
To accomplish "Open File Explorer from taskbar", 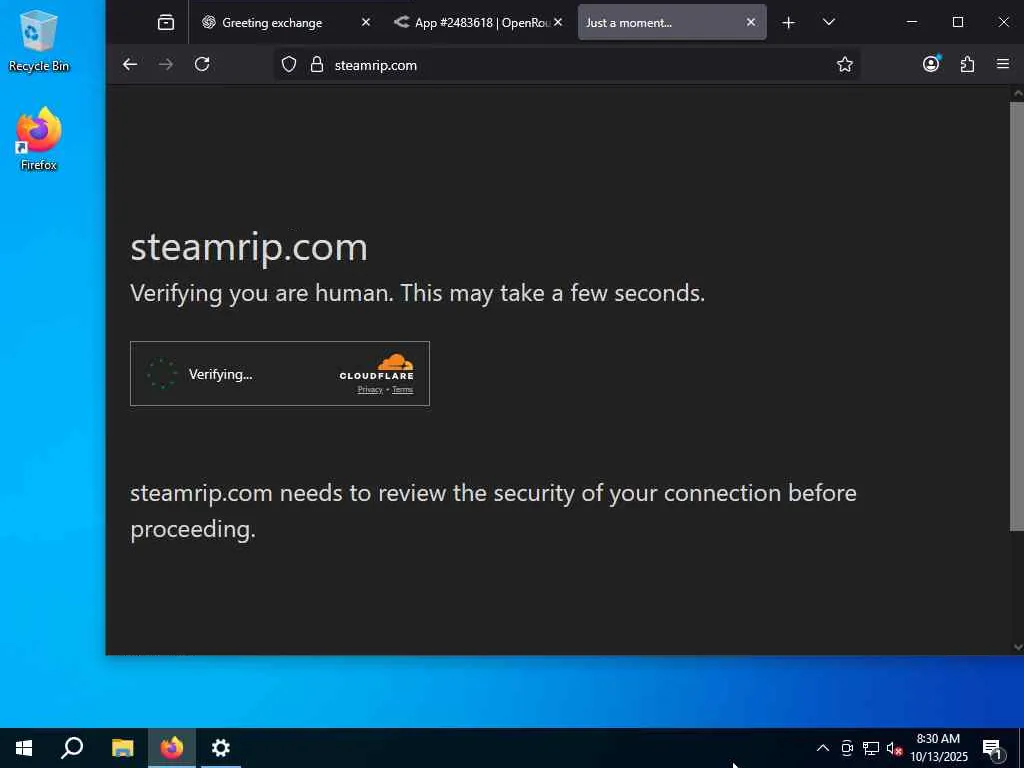I will (x=122, y=748).
